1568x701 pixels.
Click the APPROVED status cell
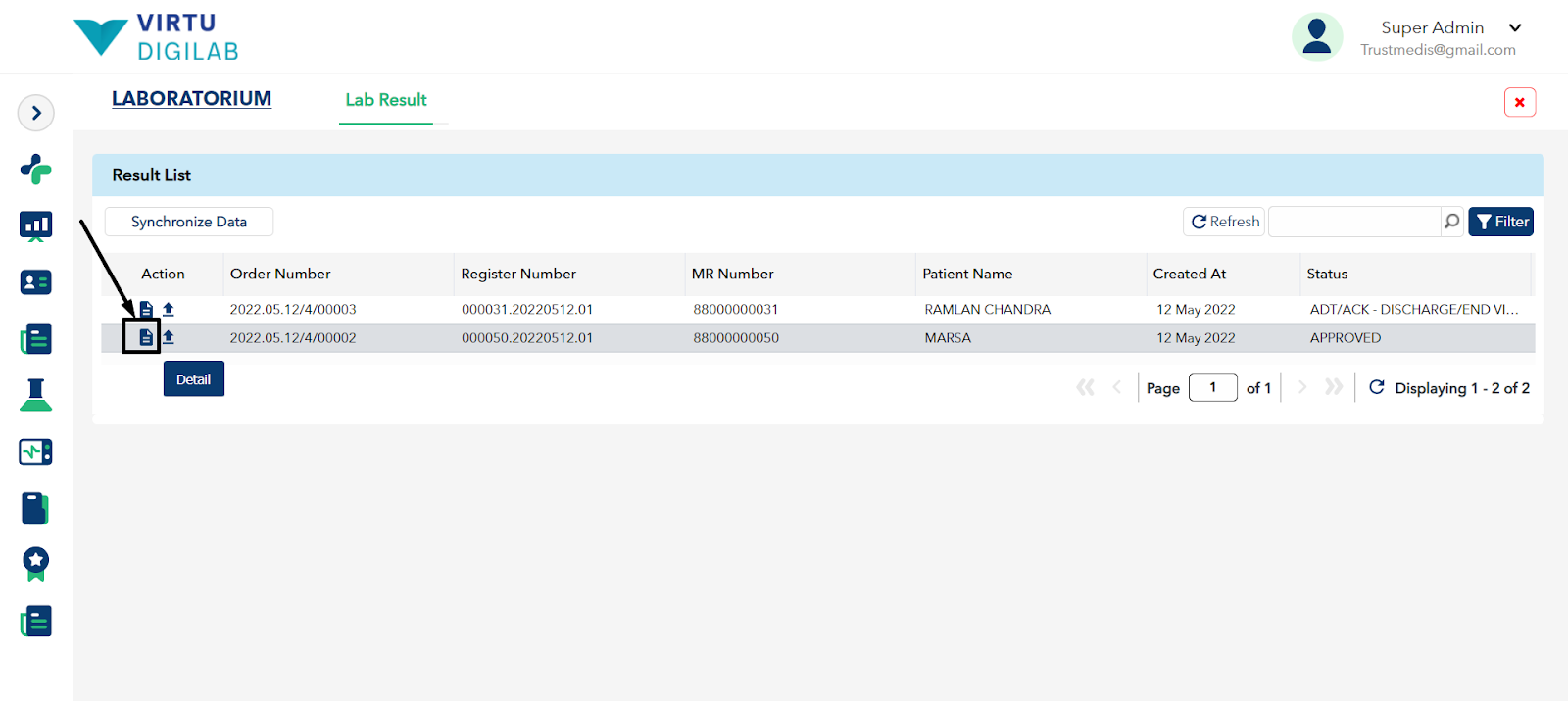tap(1346, 338)
